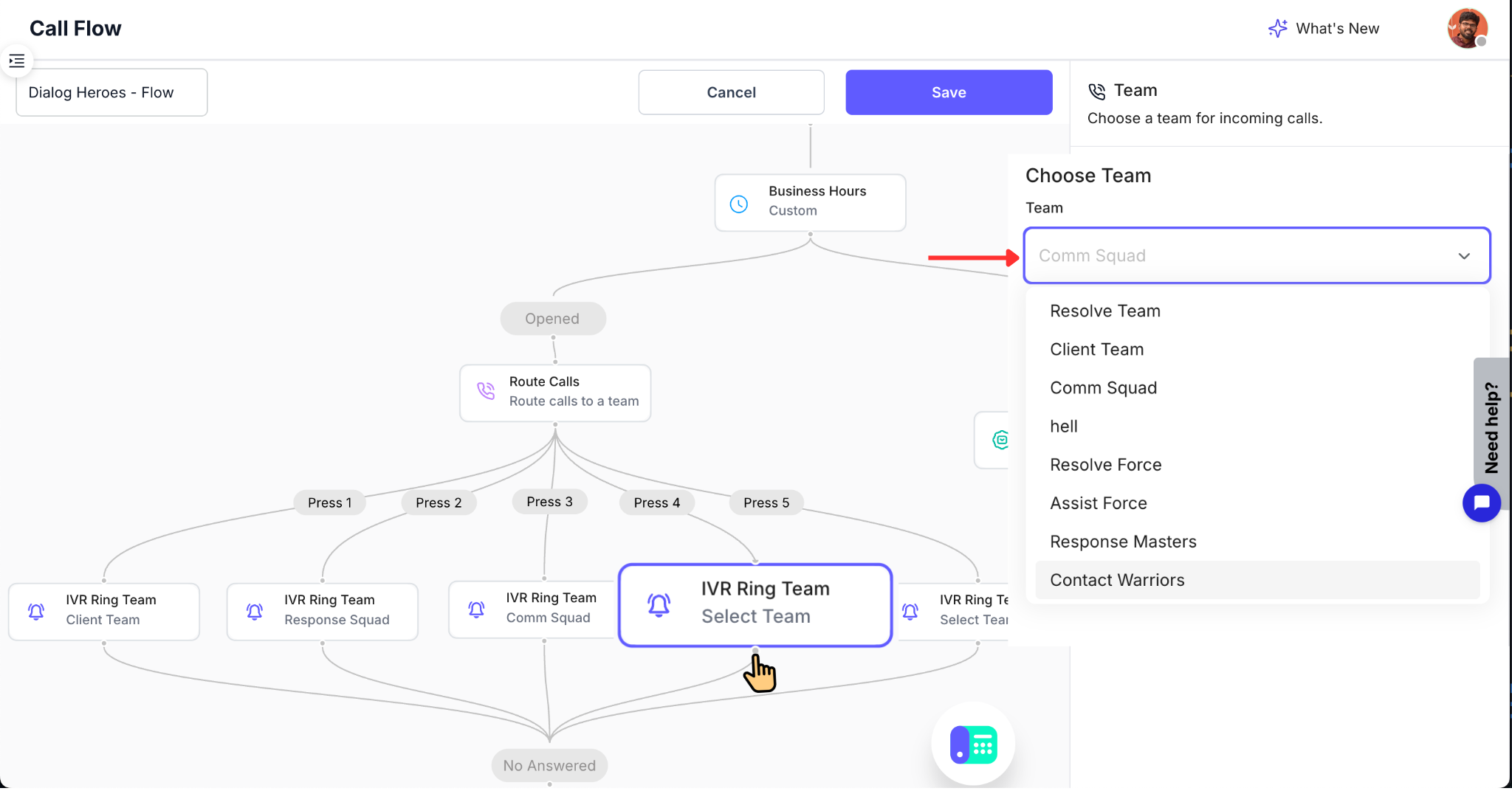Click the Choose Team heading
1512x791 pixels.
(1088, 176)
